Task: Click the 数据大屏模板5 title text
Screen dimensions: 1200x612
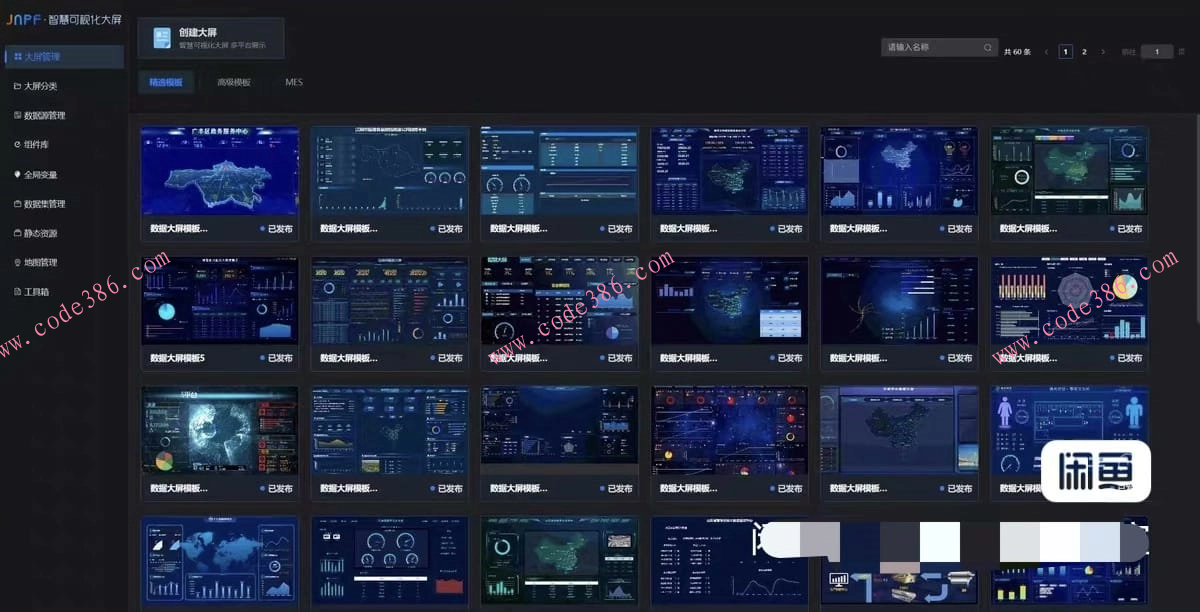Action: coord(178,358)
